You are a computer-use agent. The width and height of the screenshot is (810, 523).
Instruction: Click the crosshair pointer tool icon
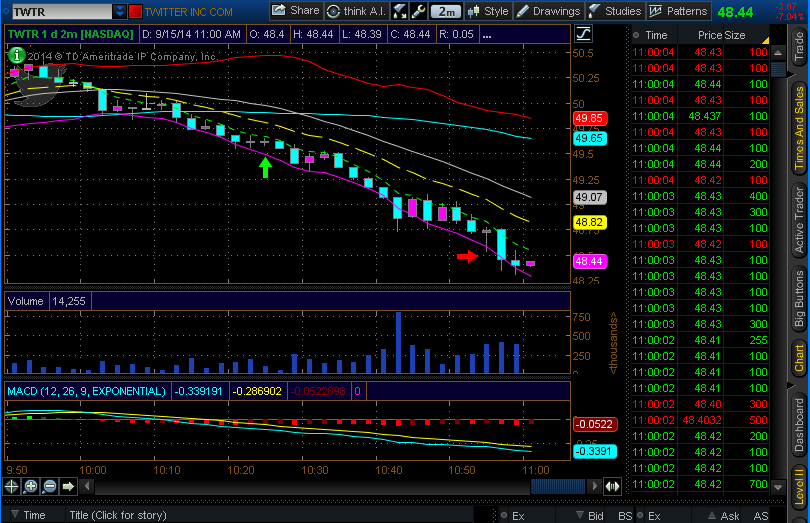(11, 486)
